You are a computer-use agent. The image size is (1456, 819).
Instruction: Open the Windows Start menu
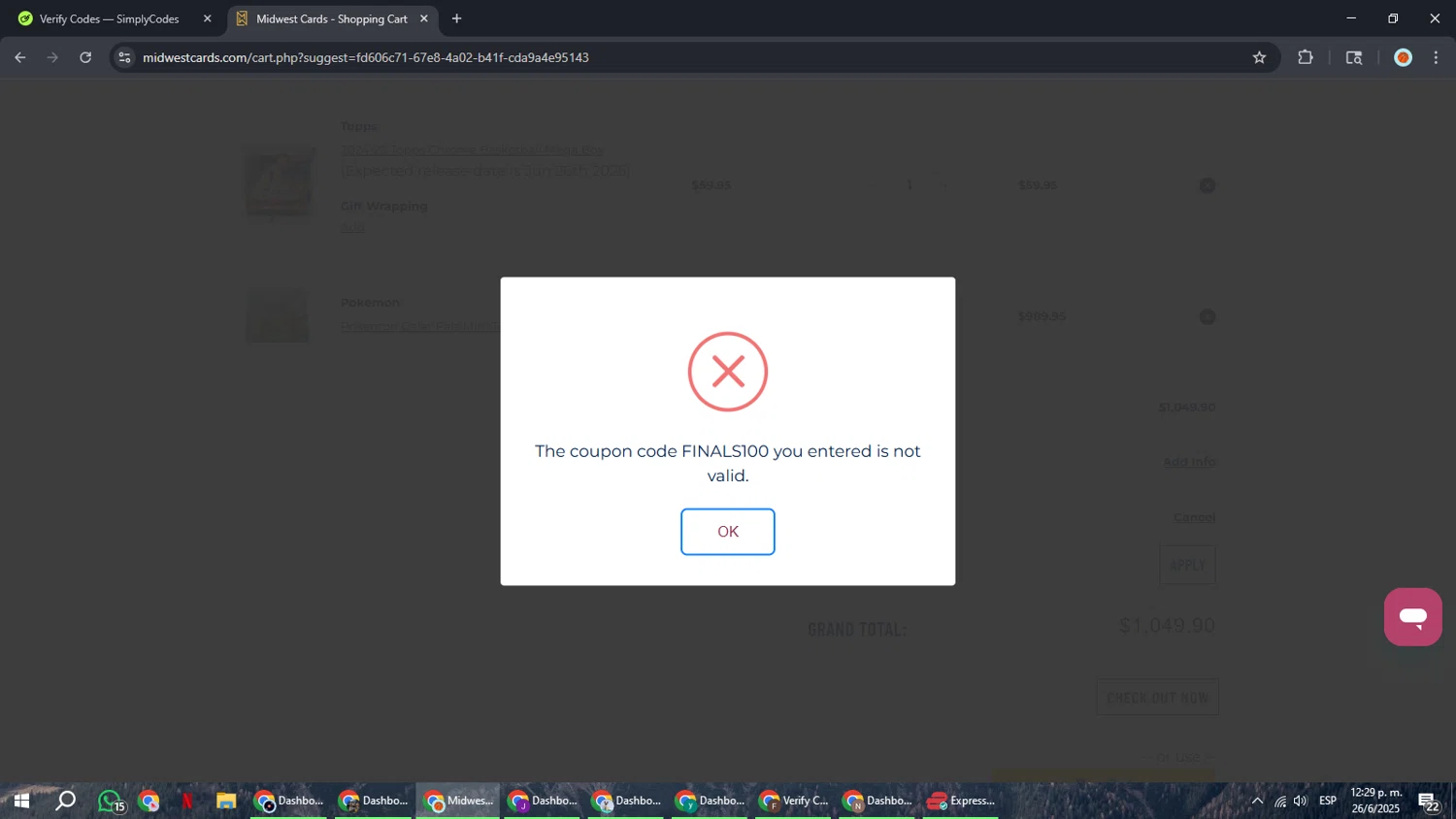[x=21, y=801]
